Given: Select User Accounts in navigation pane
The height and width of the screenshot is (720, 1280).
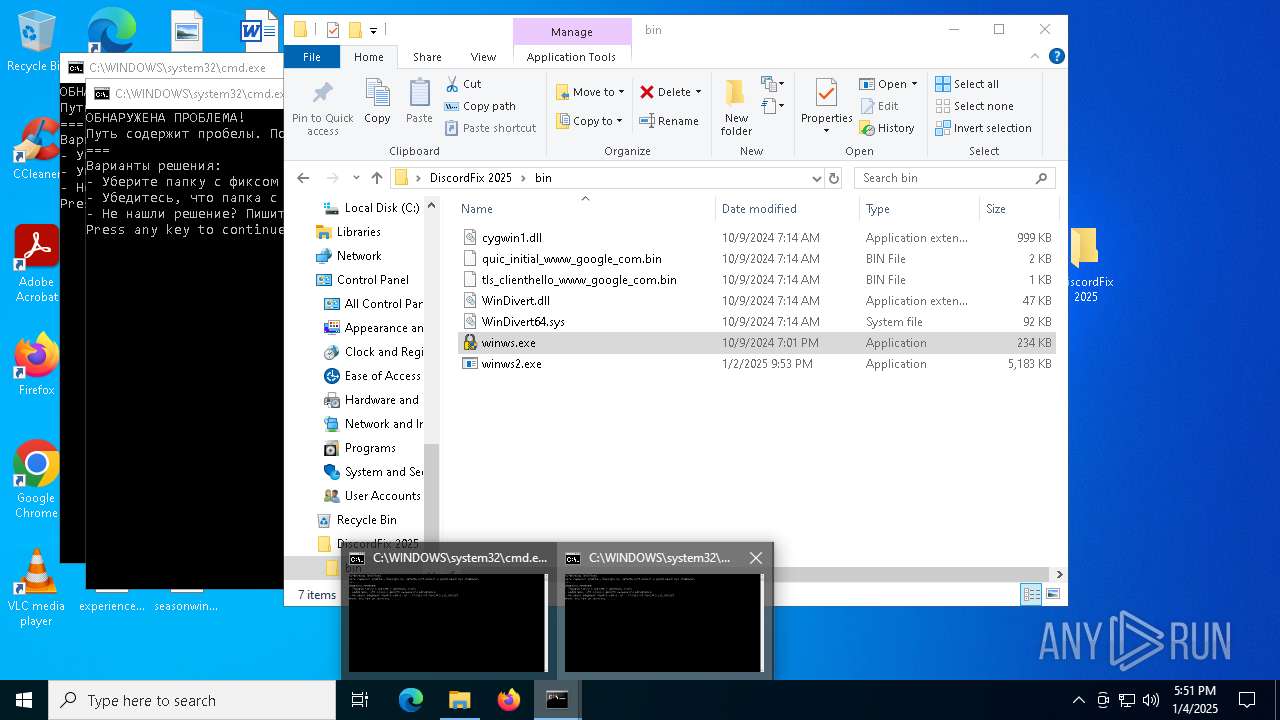Looking at the screenshot, I should pos(381,496).
